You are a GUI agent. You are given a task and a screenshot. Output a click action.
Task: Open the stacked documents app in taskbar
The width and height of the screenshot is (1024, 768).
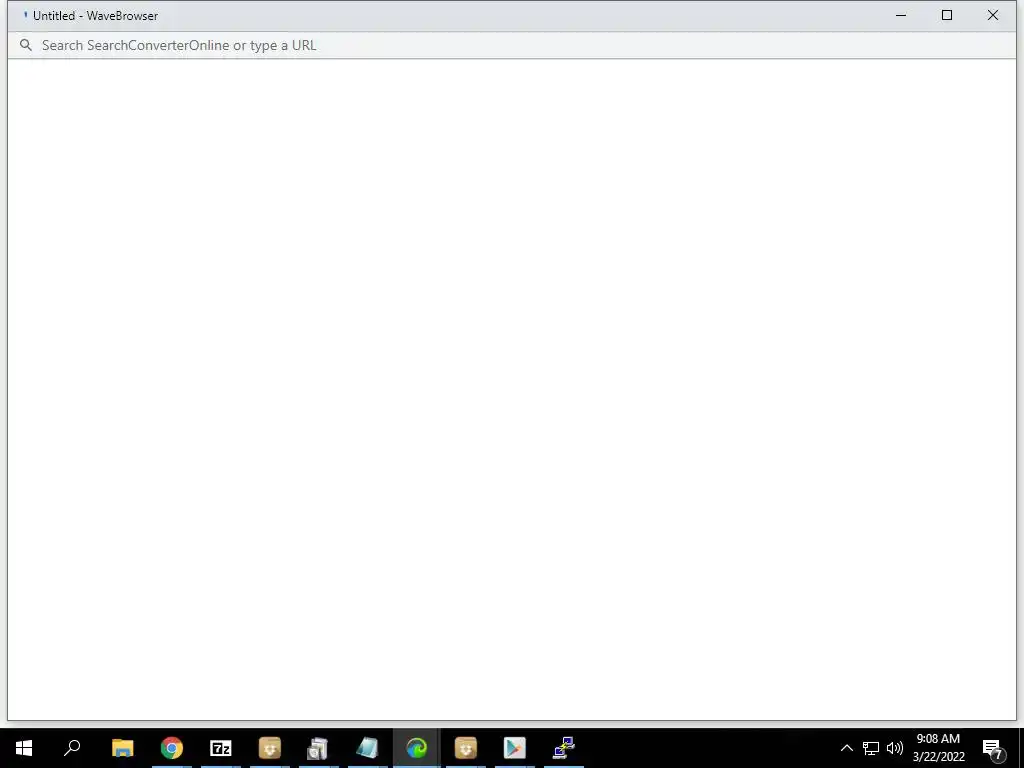318,748
